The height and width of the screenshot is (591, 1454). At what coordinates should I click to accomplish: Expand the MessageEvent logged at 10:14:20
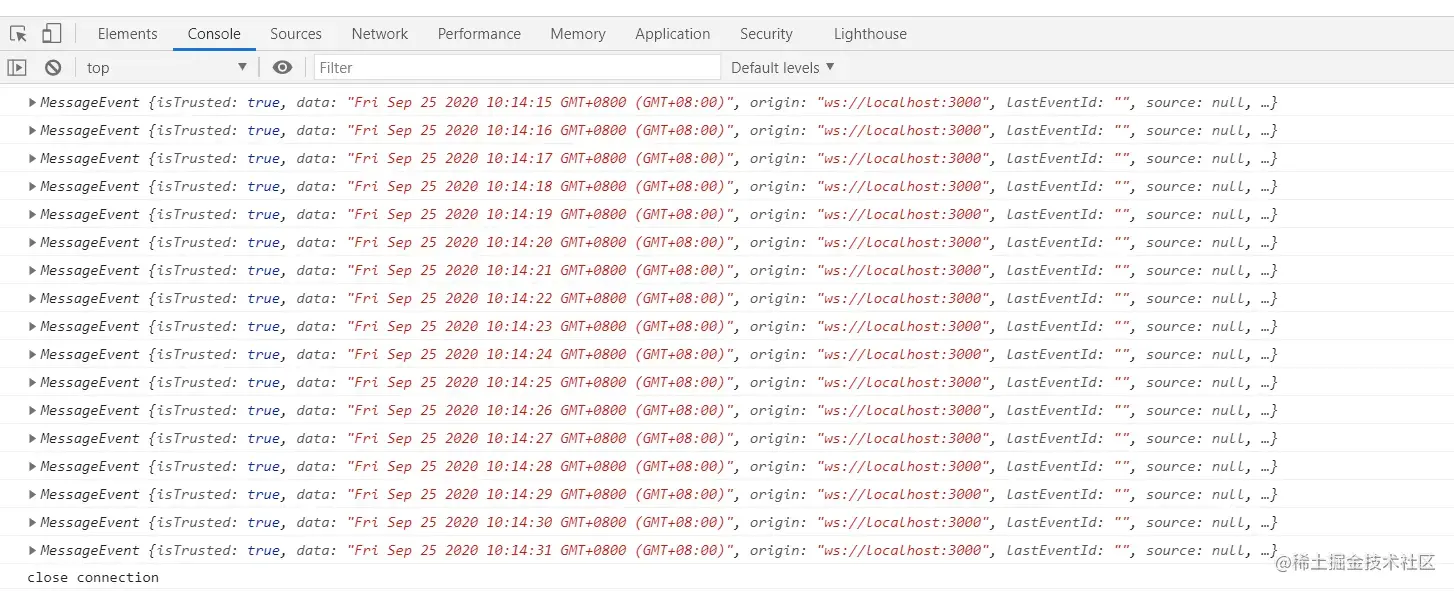point(33,243)
